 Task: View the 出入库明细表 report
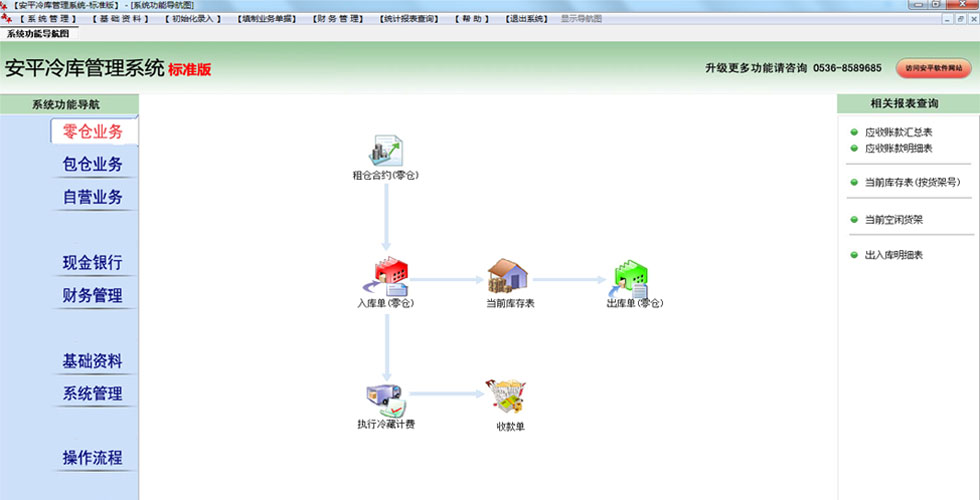(893, 255)
